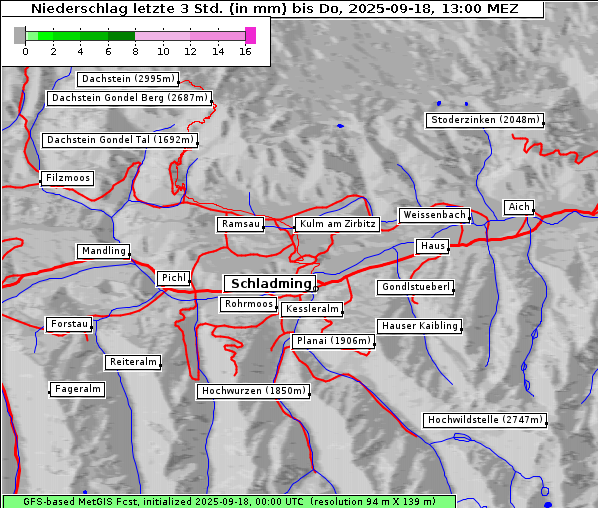The height and width of the screenshot is (508, 598).
Task: Click the magenta 16 mm legend swatch
Action: [x=251, y=35]
